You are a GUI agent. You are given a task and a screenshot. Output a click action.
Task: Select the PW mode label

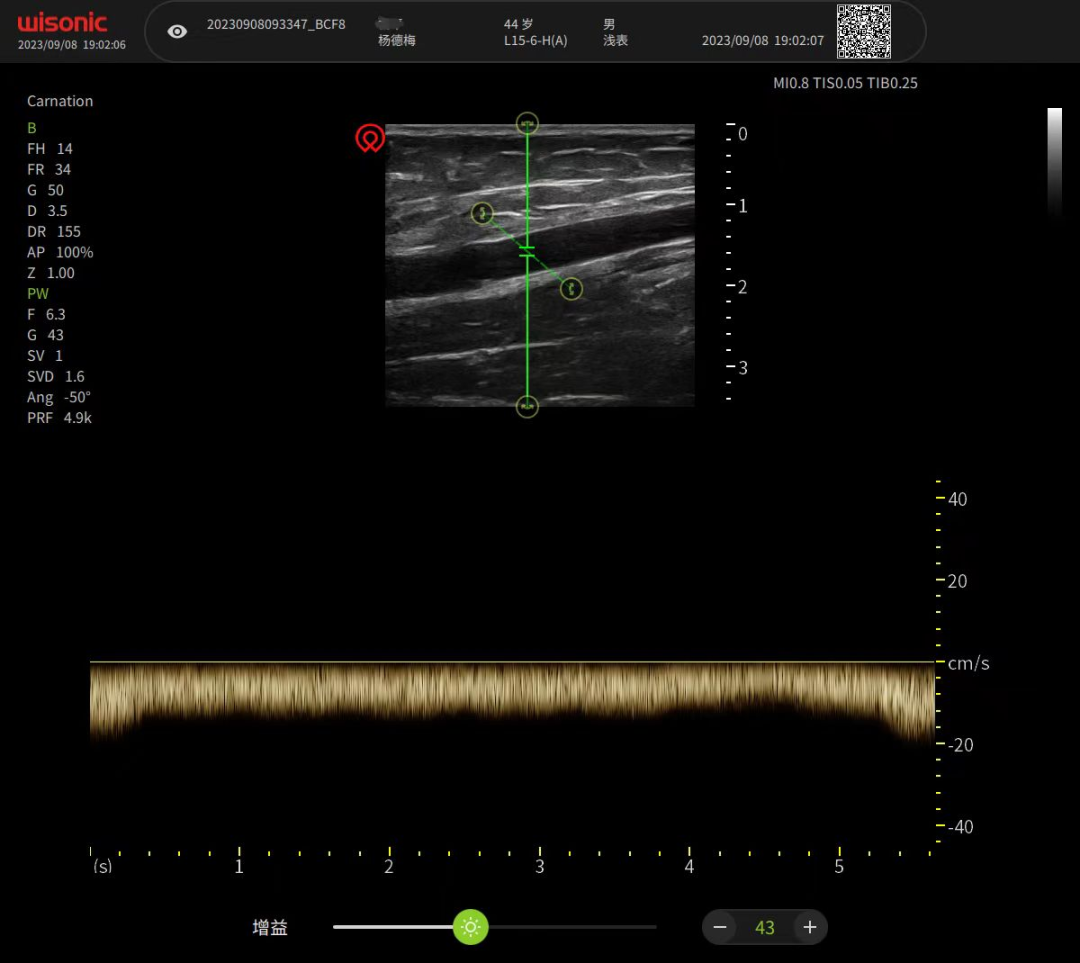[38, 294]
